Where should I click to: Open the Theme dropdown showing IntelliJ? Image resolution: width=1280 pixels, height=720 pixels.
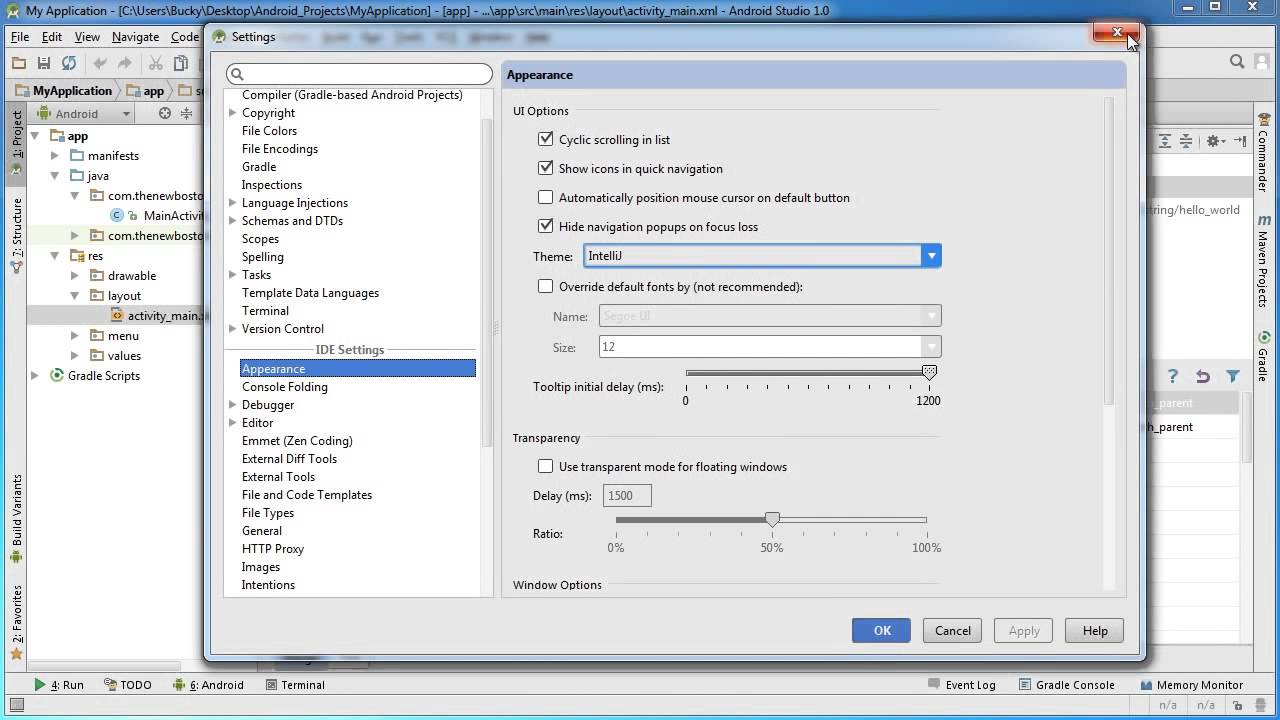(x=762, y=256)
